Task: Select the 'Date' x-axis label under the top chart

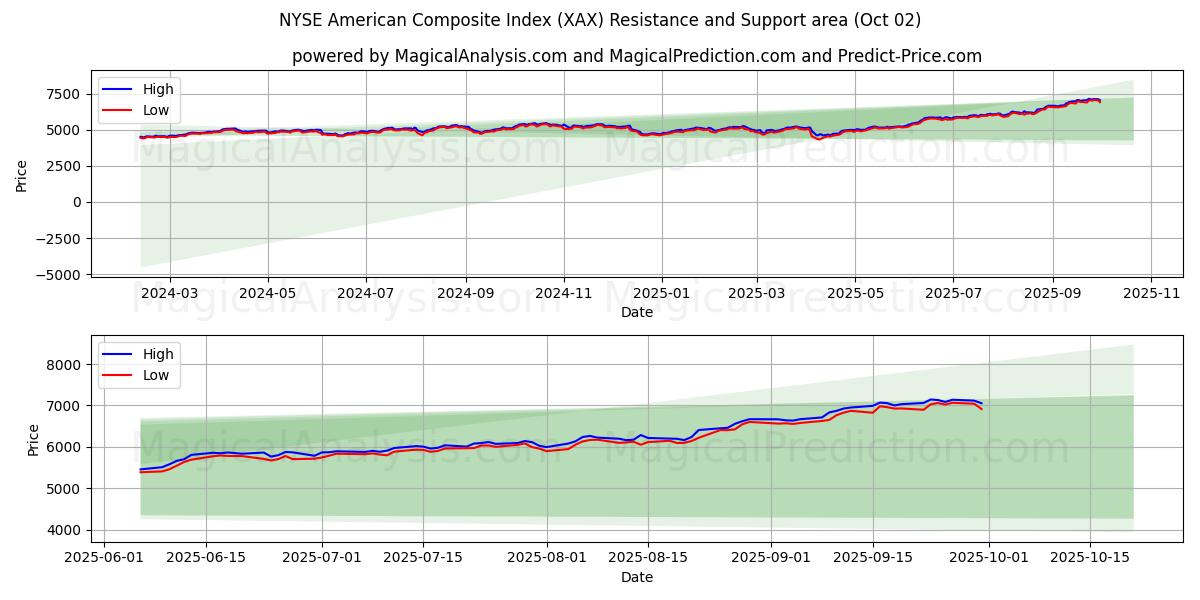Action: 636,312
